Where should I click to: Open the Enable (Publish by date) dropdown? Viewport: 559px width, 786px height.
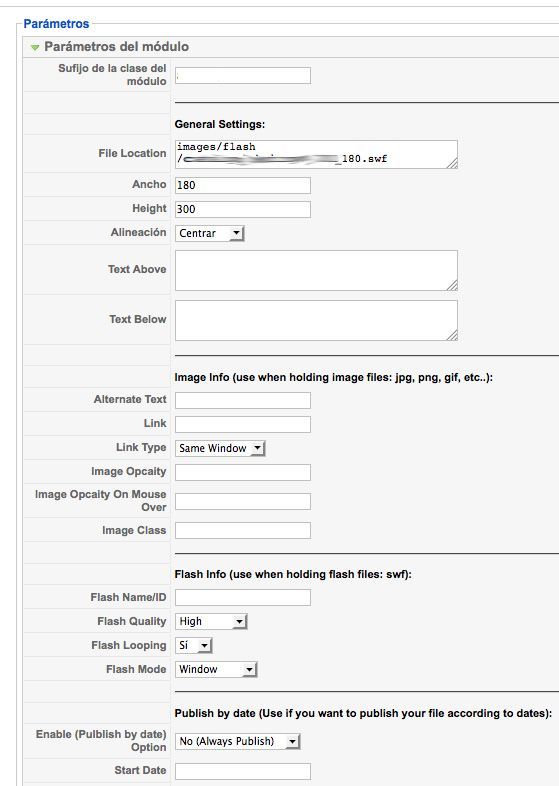(237, 741)
